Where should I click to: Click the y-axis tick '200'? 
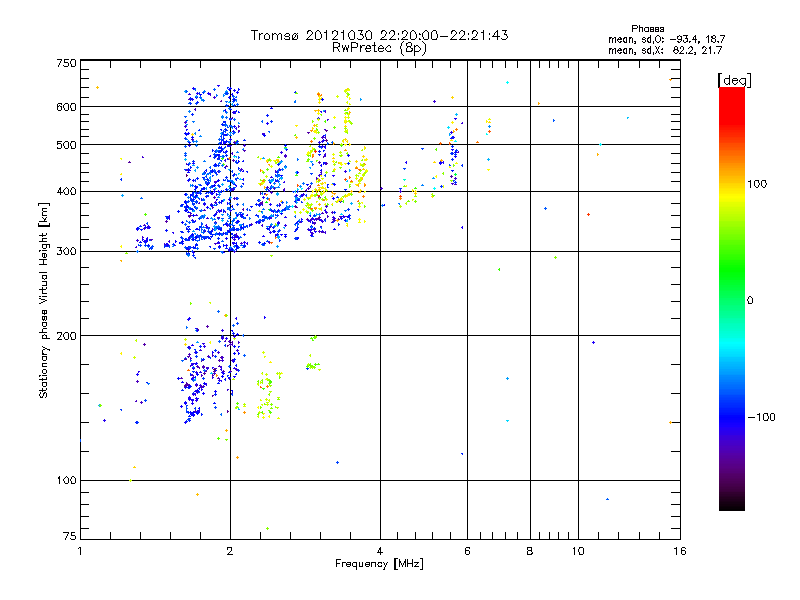click(x=67, y=336)
